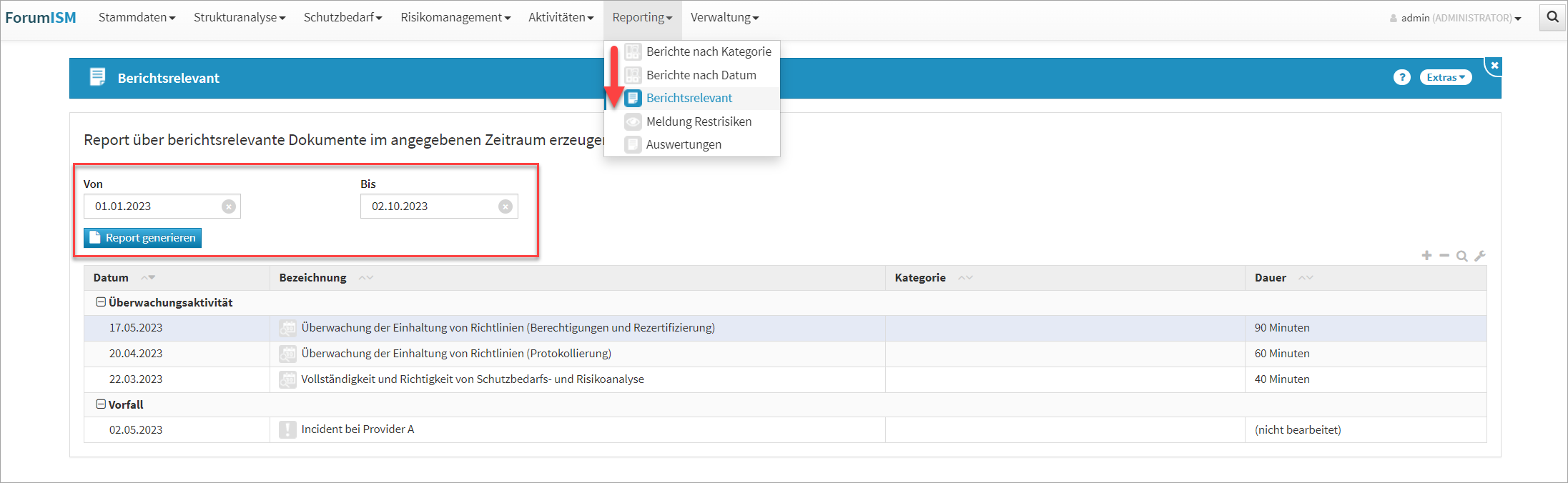
Task: Open the help question mark icon
Action: (1401, 77)
